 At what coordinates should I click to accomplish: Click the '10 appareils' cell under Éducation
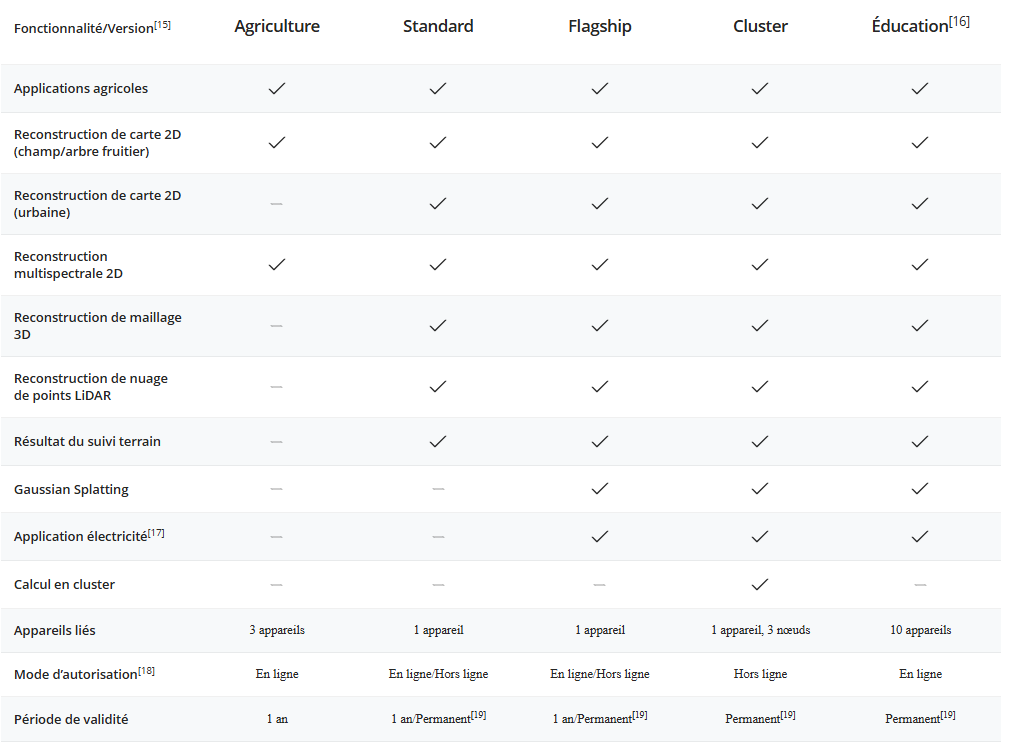920,631
